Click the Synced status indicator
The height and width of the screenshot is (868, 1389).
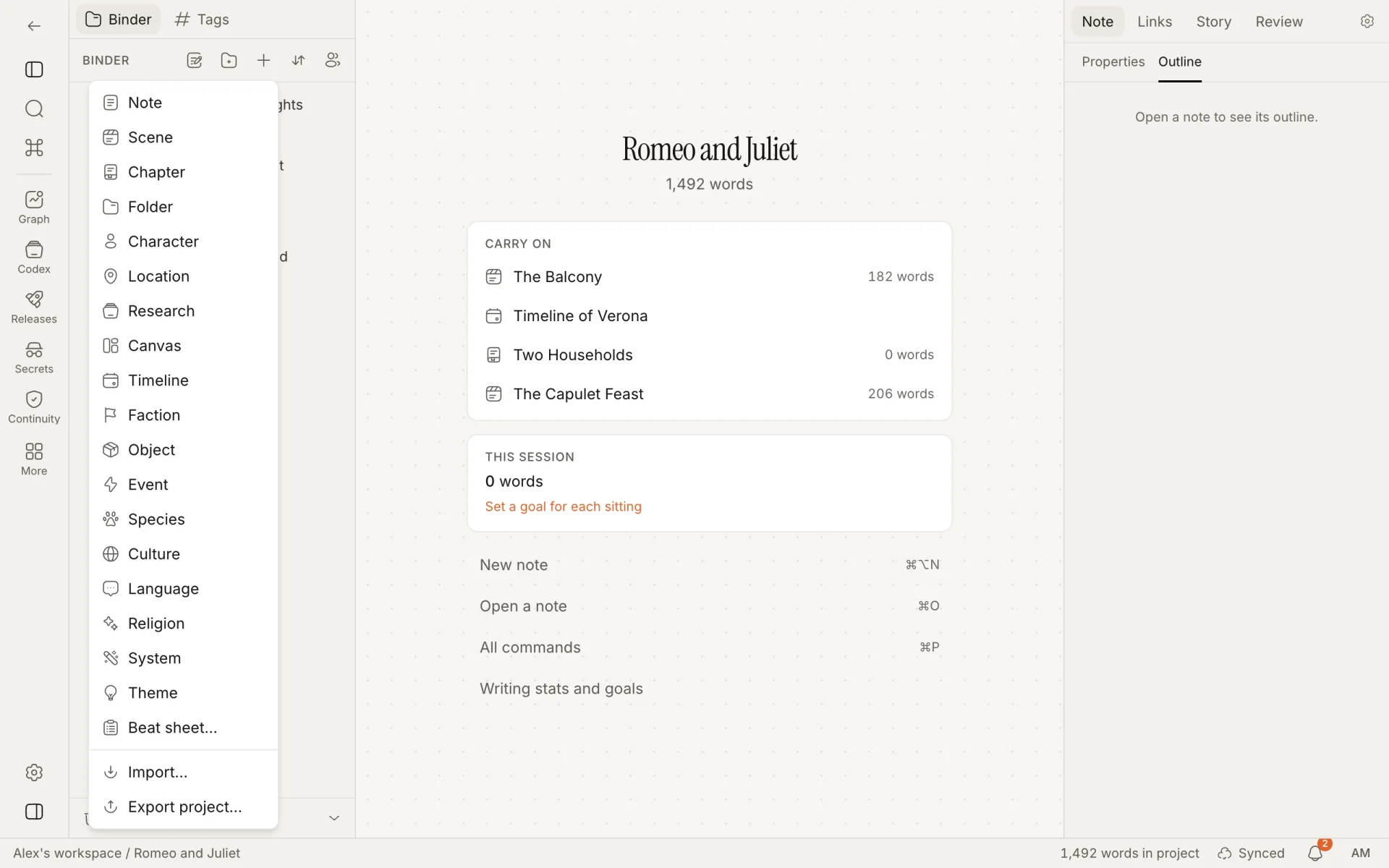(x=1251, y=854)
